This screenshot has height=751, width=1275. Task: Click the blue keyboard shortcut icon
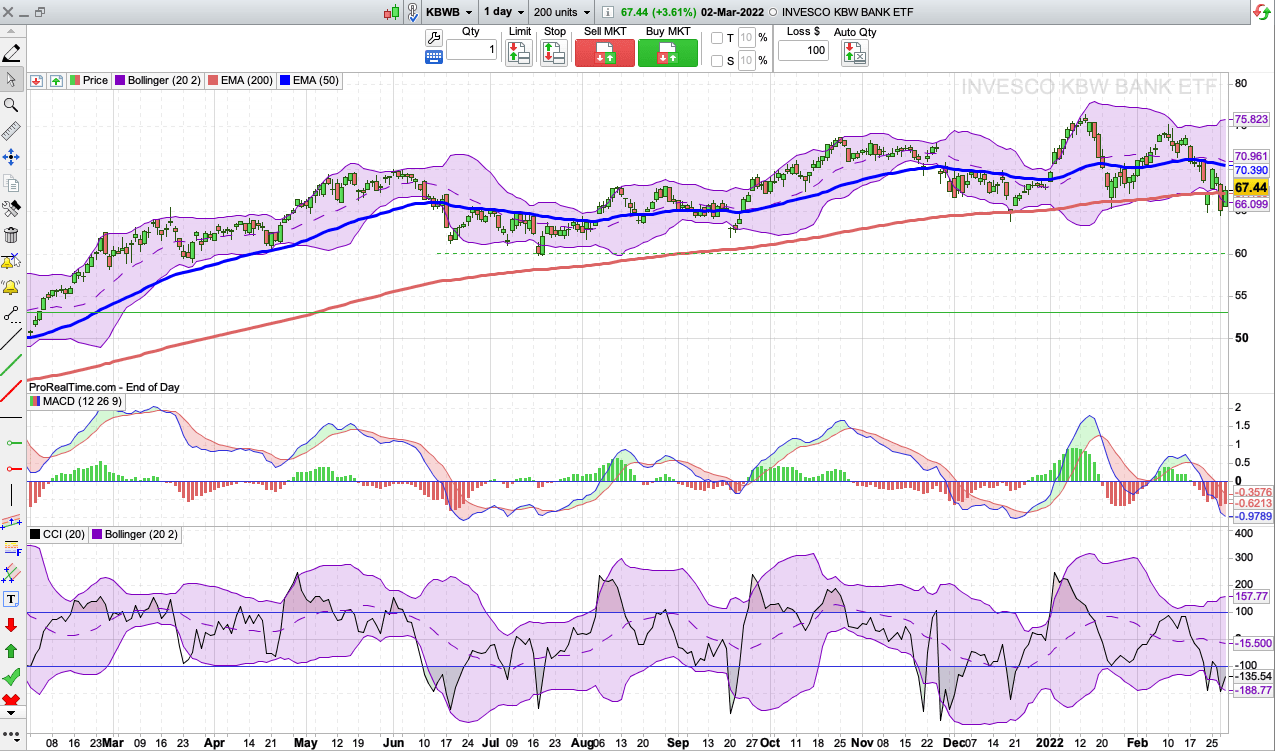[x=433, y=57]
